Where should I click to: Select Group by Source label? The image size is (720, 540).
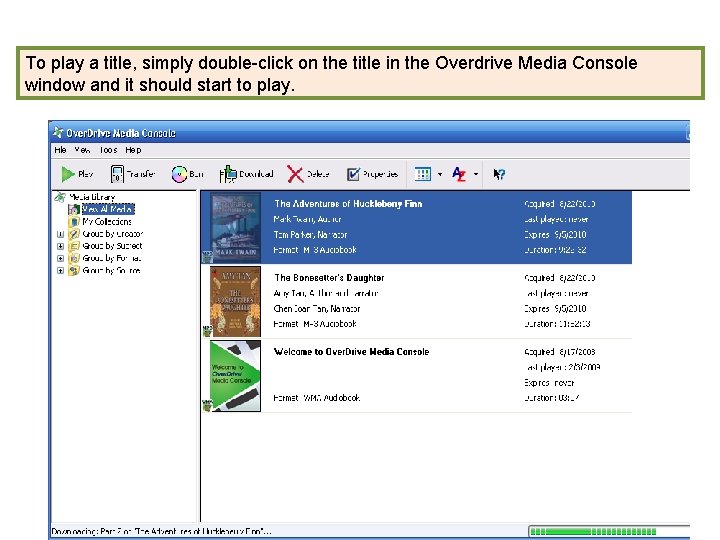tap(111, 270)
